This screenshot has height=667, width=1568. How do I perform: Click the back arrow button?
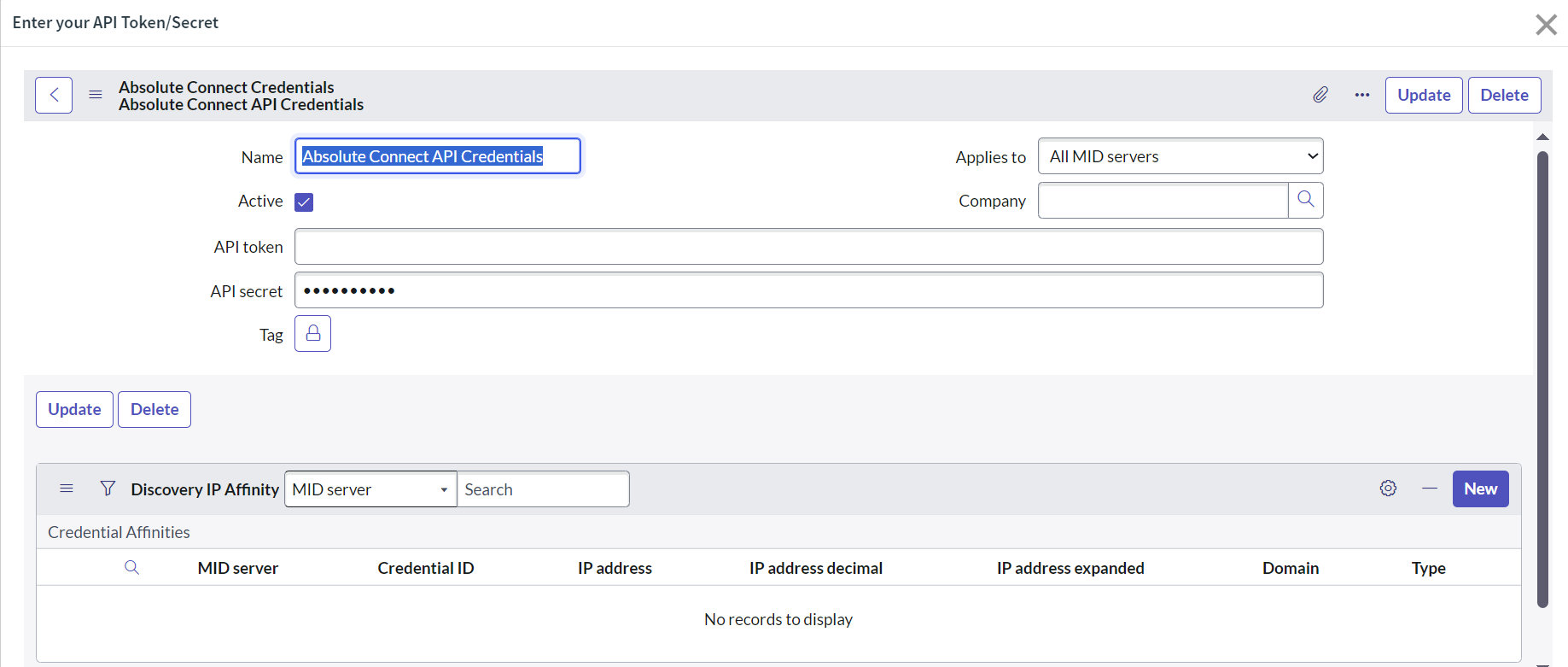click(x=54, y=95)
